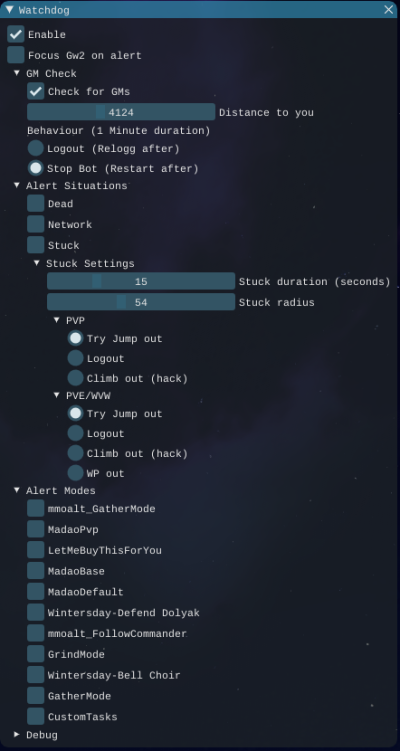Viewport: 400px width, 751px height.
Task: Disable the Enable checkbox
Action: tap(16, 34)
